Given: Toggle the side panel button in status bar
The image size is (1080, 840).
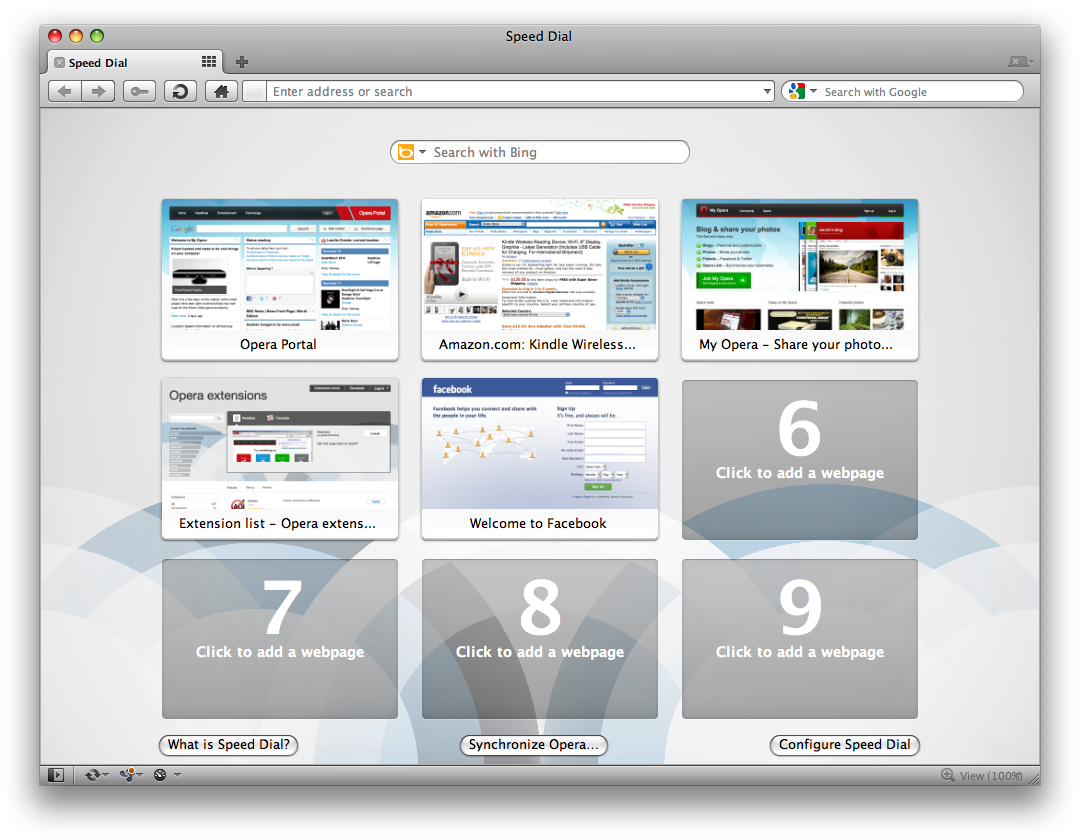Looking at the screenshot, I should point(55,775).
